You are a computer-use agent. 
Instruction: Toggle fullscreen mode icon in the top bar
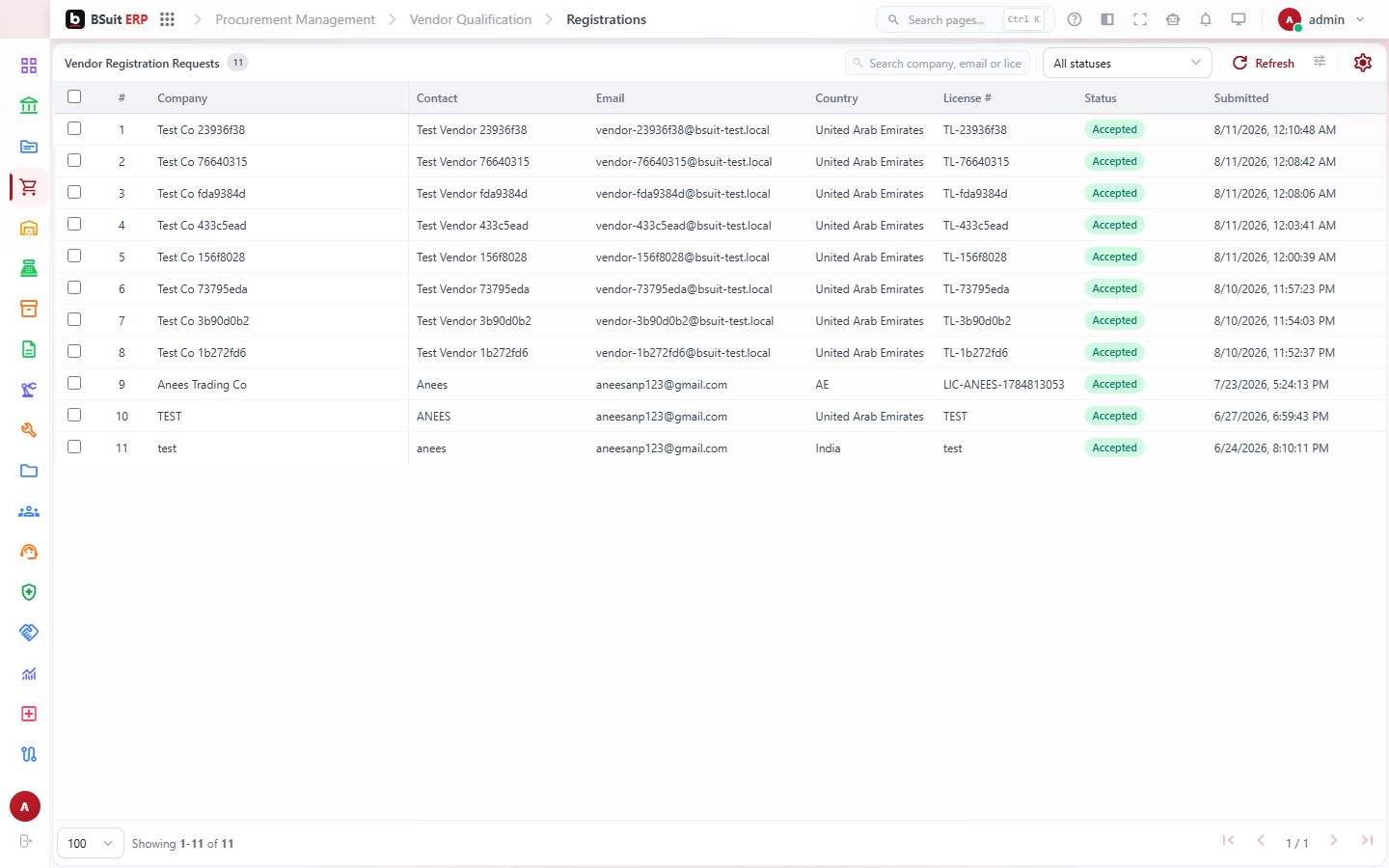(x=1140, y=19)
